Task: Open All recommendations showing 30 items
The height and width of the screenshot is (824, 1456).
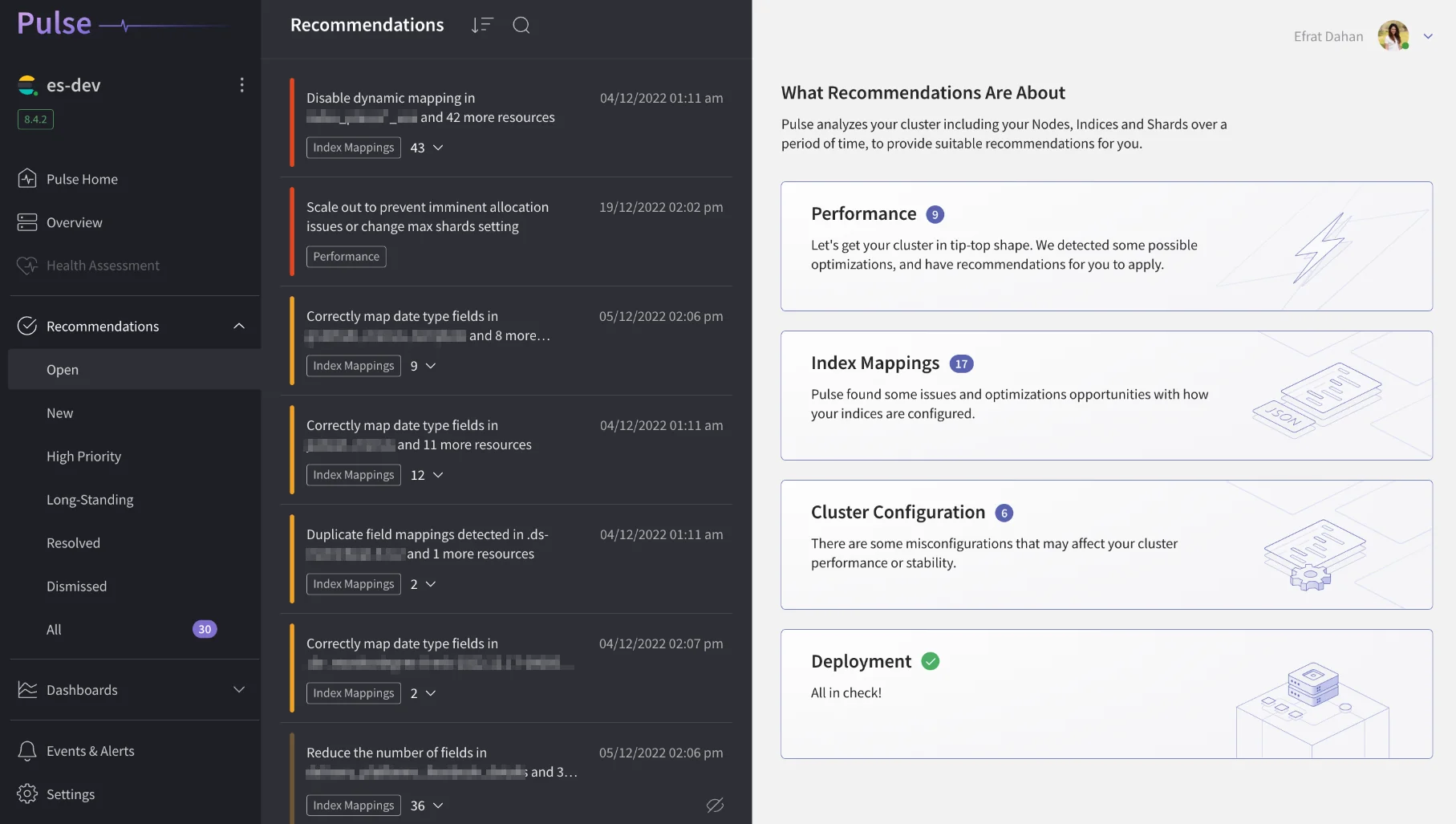Action: coord(53,629)
